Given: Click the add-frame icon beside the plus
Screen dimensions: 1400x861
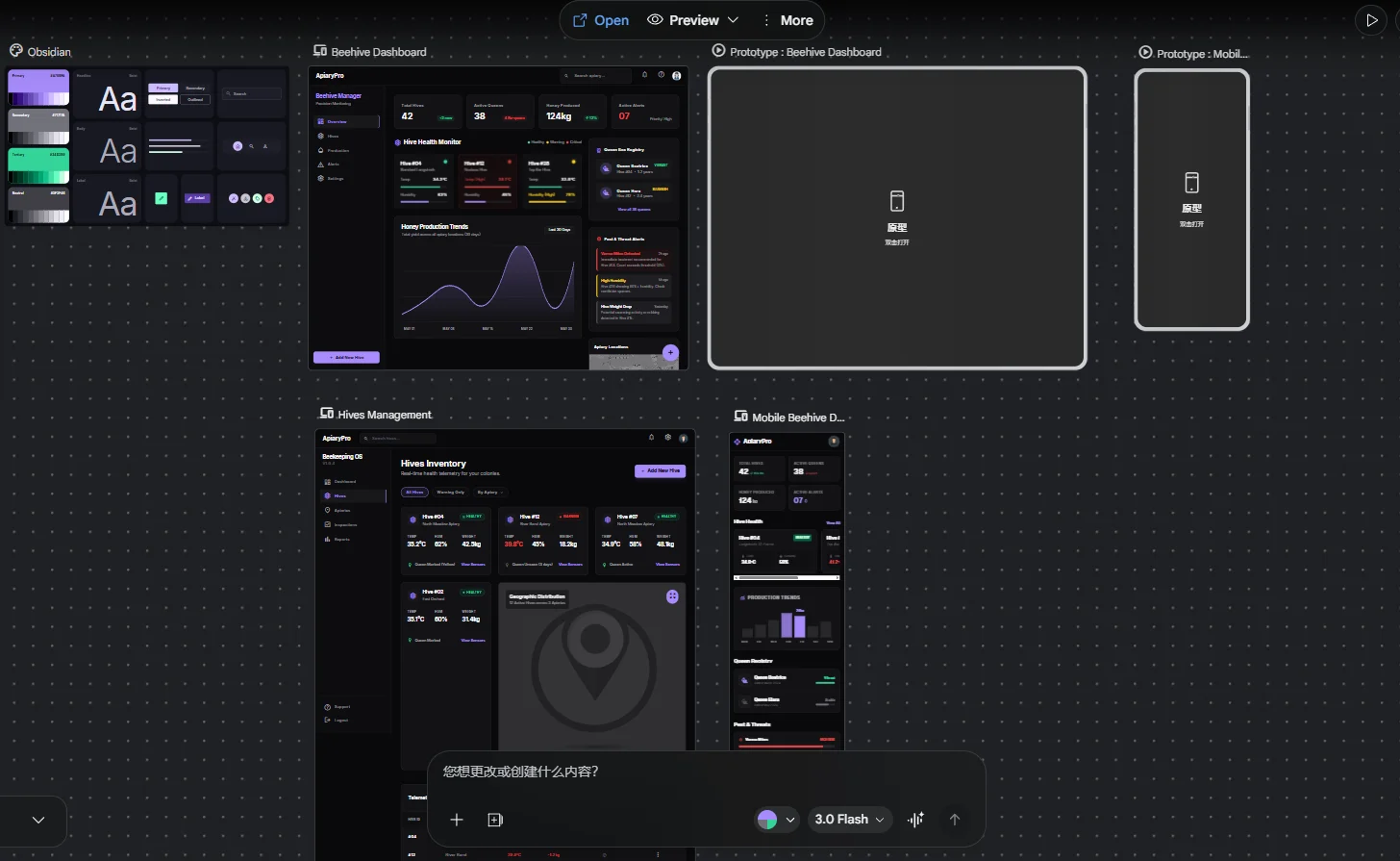Looking at the screenshot, I should click(495, 820).
